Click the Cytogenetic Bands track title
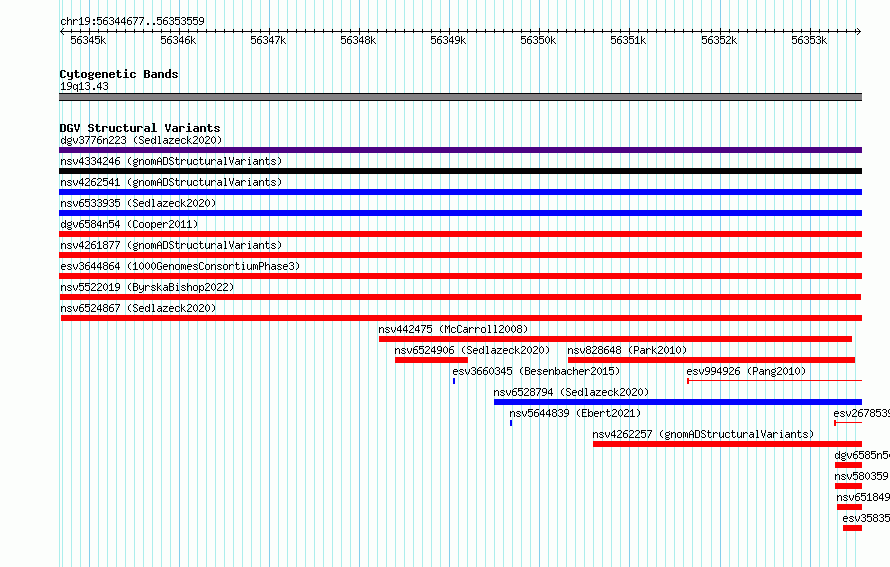The height and width of the screenshot is (567, 890). (119, 74)
